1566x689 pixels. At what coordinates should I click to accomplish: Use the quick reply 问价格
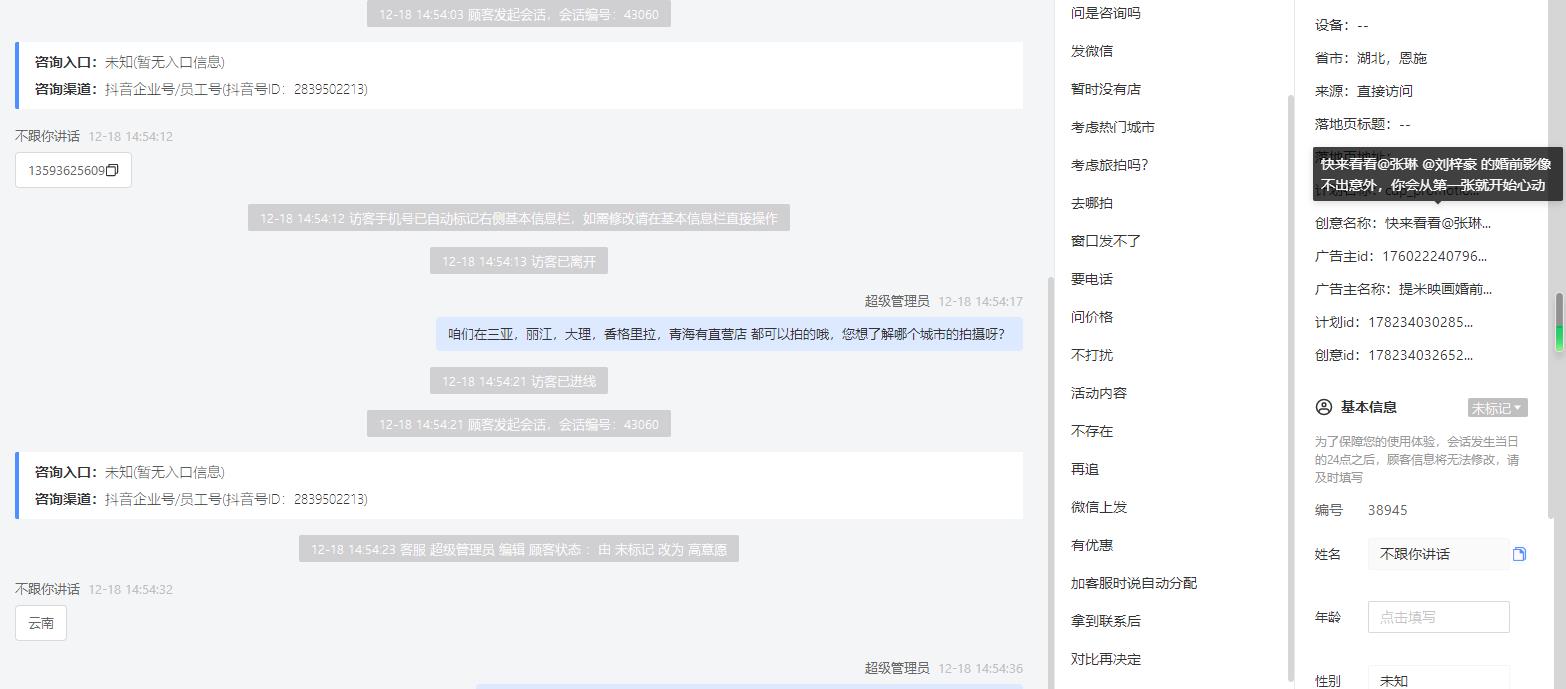click(1092, 317)
